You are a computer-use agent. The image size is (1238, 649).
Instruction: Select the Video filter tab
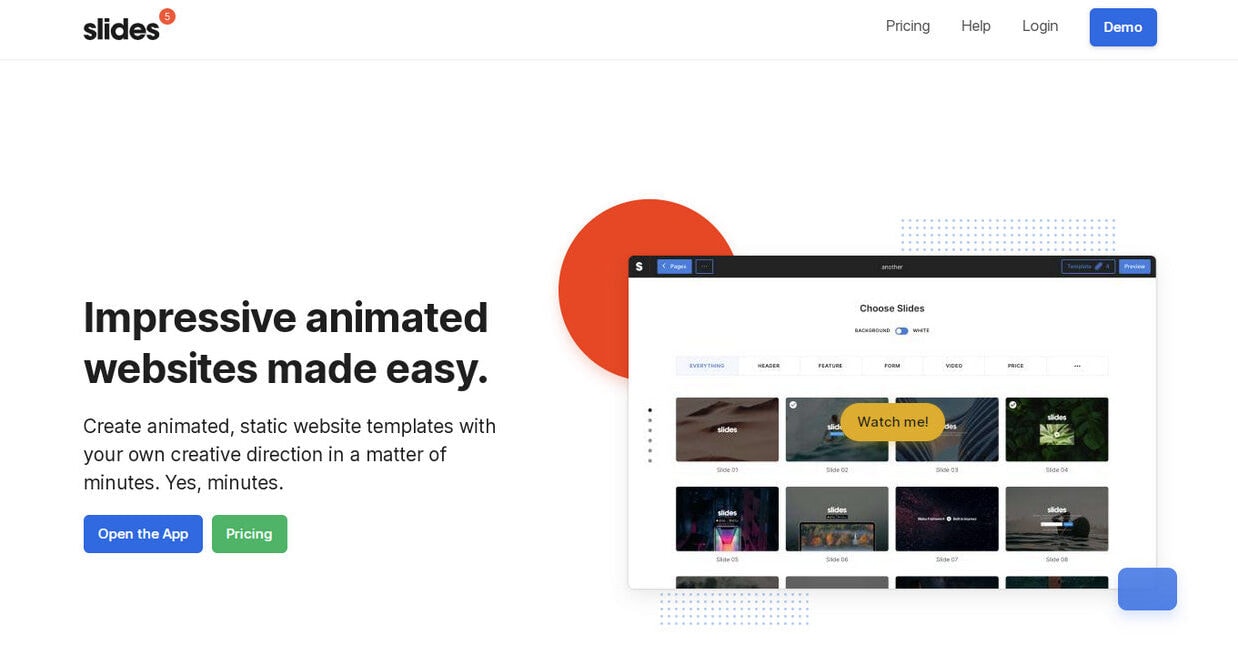point(954,366)
